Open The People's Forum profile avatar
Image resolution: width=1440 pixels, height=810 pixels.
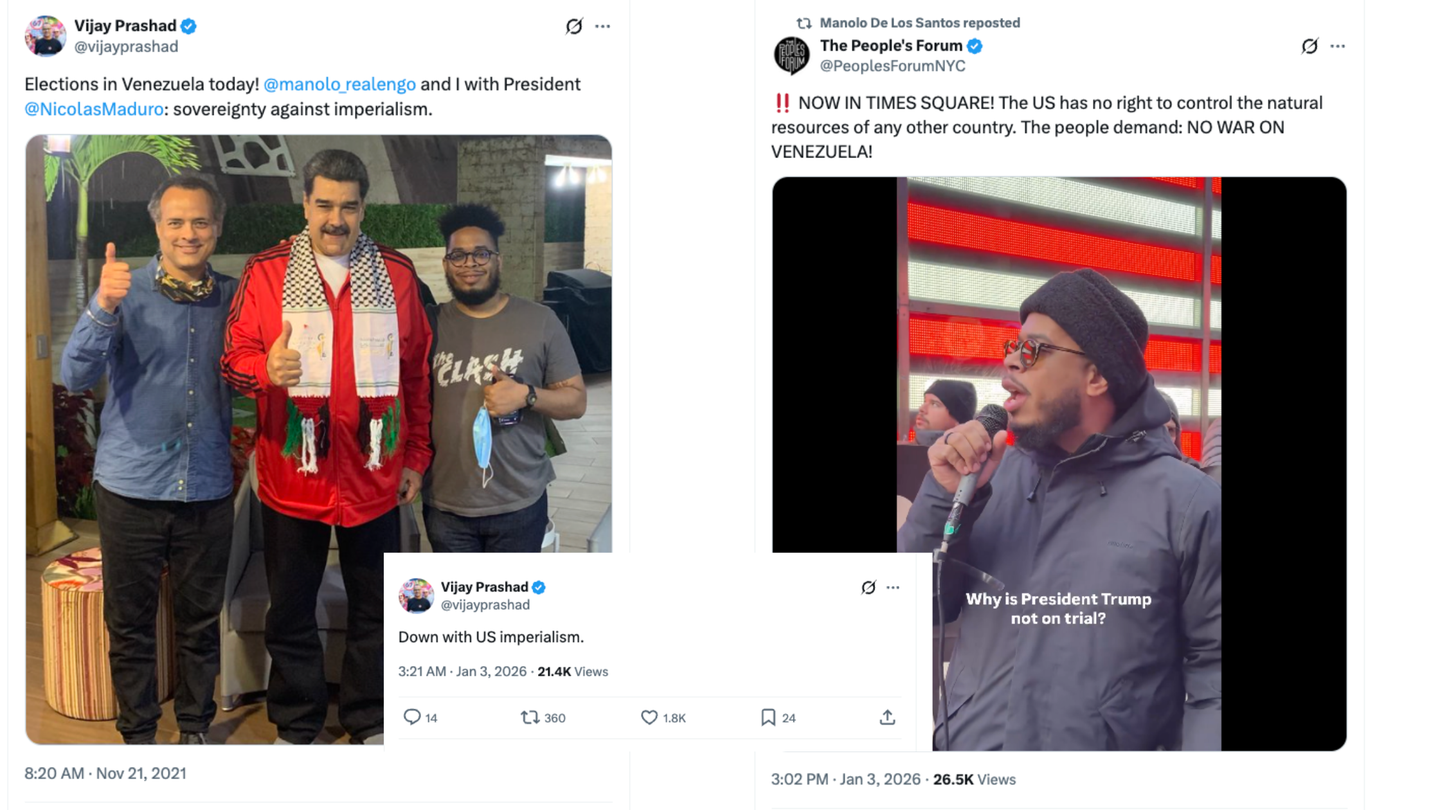click(792, 55)
